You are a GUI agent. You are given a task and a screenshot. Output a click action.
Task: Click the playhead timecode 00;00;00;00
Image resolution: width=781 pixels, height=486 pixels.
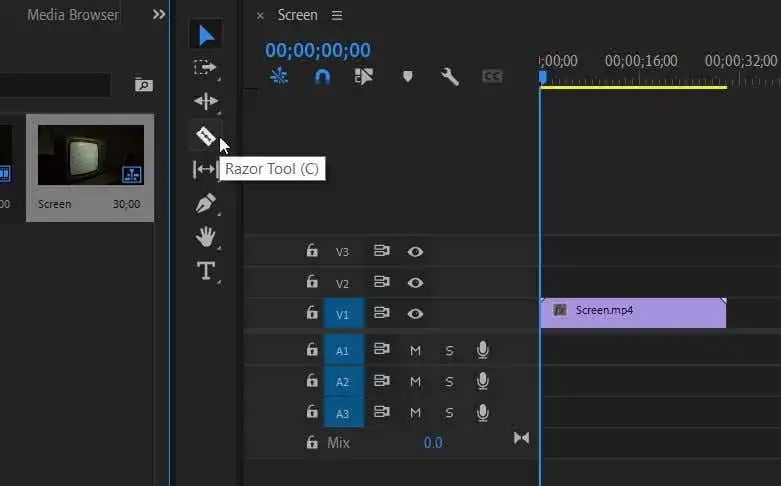coord(318,50)
